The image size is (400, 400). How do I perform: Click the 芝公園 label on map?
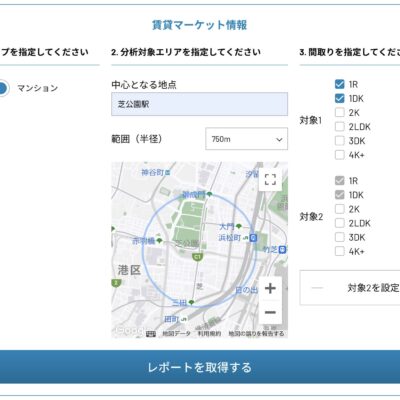187,243
